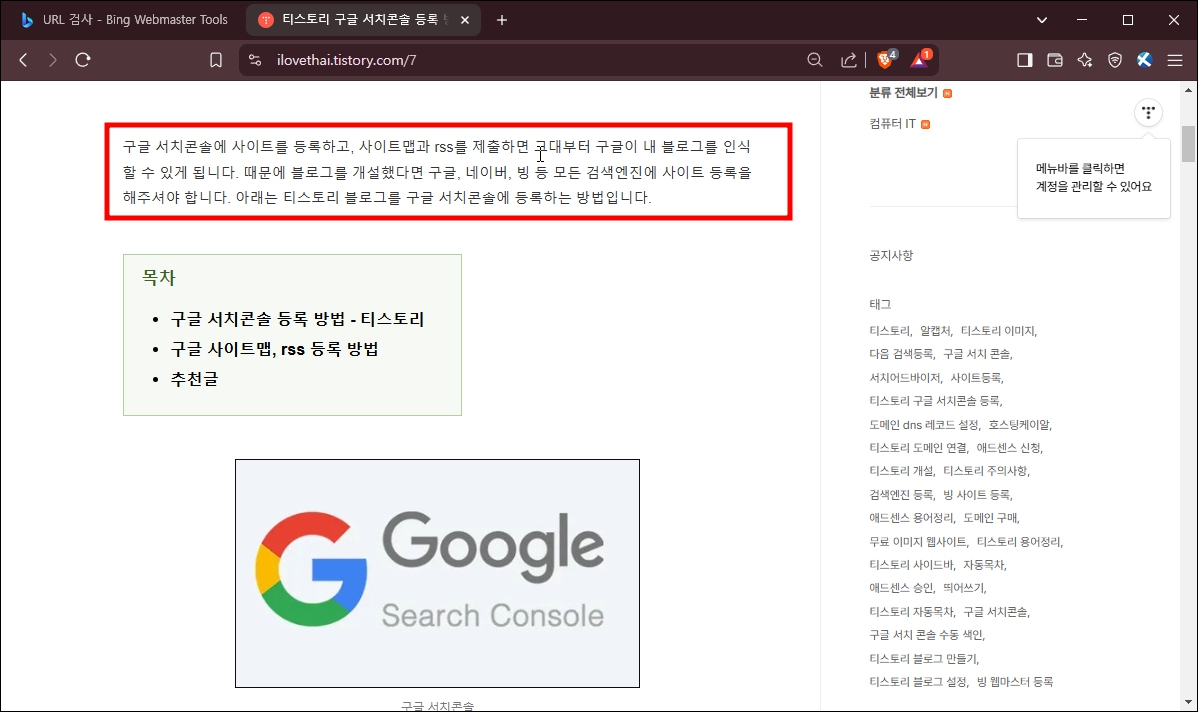Click the bookmark icon near address bar
Viewport: 1198px width, 712px height.
(215, 59)
